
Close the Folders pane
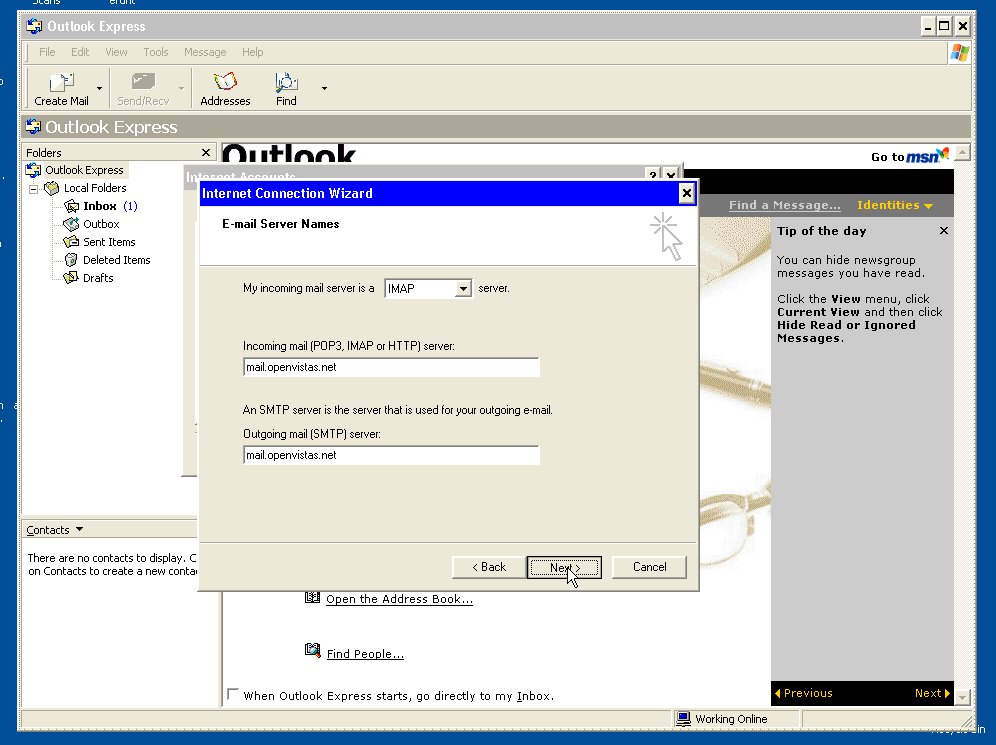205,152
